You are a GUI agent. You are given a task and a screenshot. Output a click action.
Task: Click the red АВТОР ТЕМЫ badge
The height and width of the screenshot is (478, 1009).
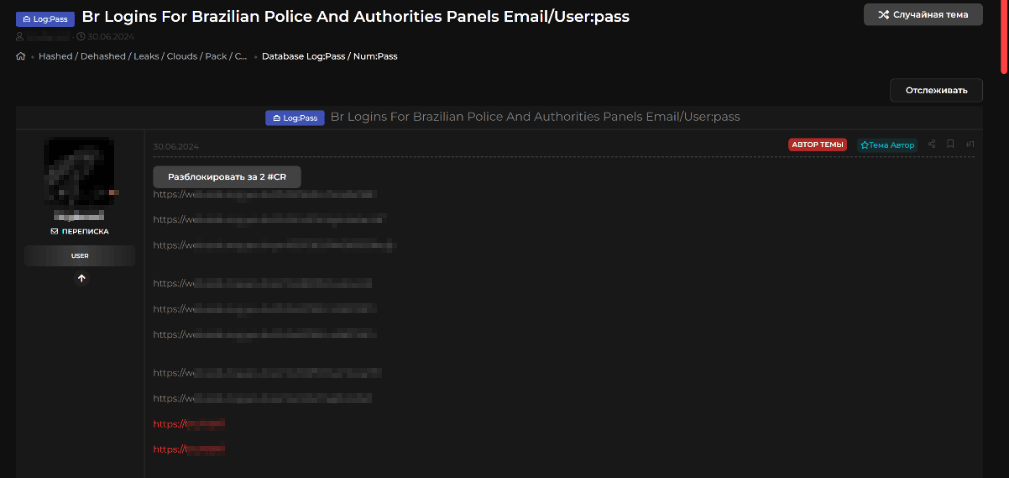pos(817,145)
